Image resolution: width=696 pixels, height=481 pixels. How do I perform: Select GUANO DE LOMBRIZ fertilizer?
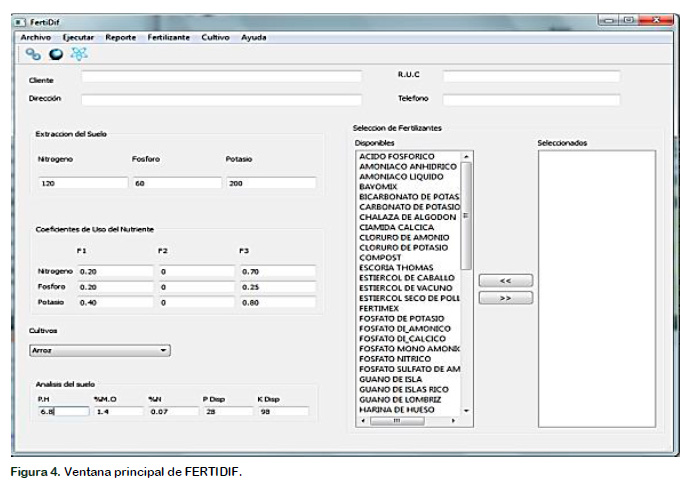[400, 400]
